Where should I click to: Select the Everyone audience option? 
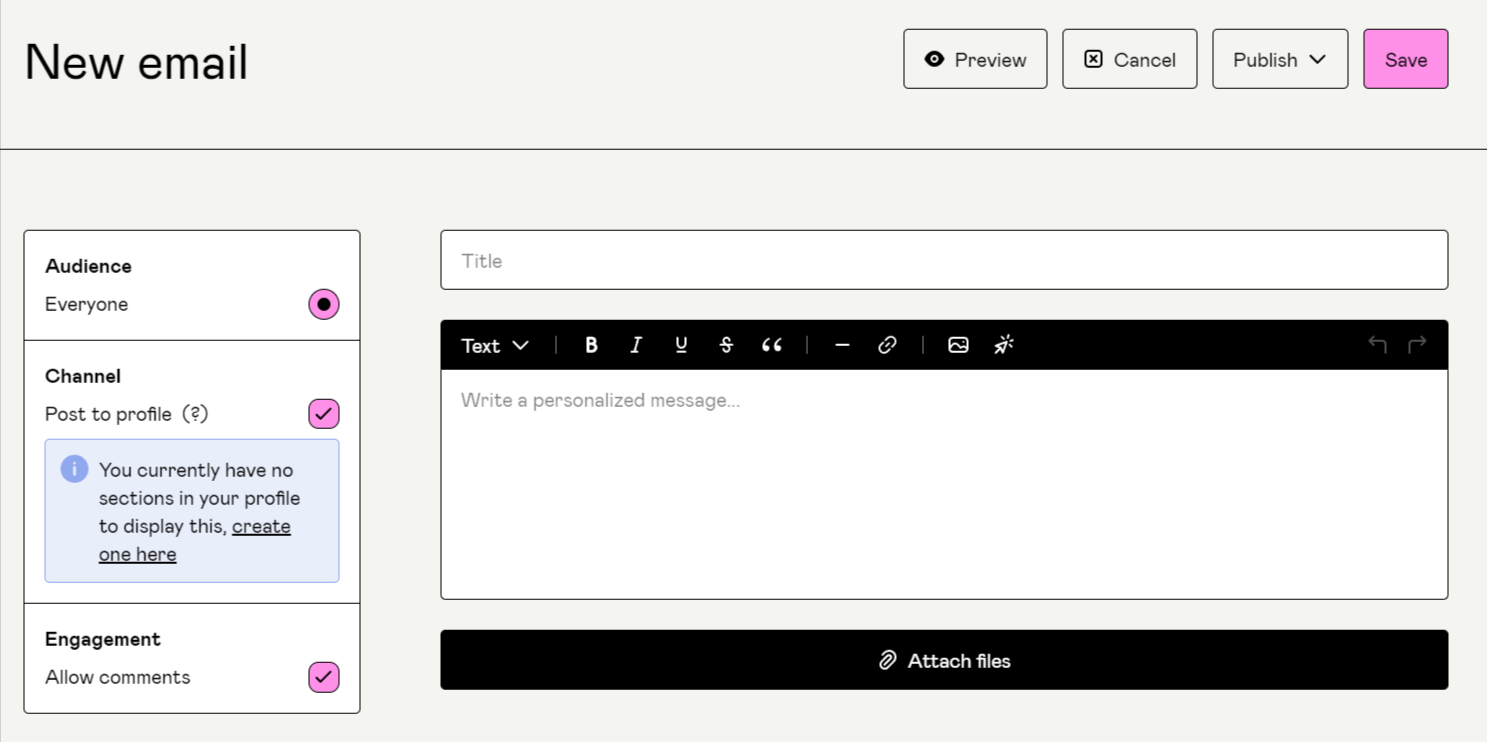click(323, 304)
